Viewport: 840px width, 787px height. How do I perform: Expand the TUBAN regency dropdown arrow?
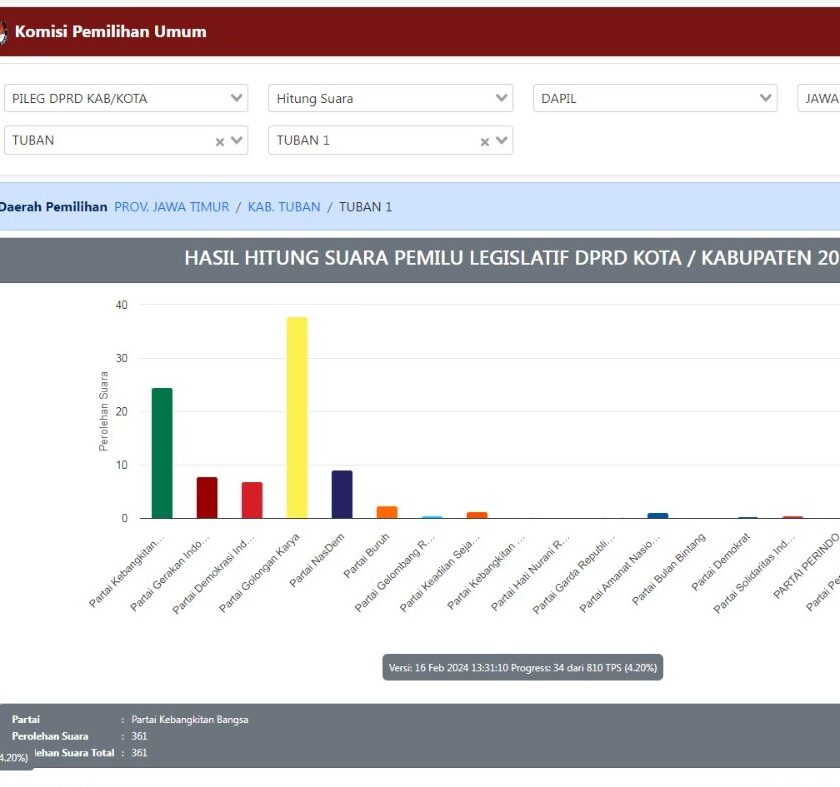pos(237,140)
